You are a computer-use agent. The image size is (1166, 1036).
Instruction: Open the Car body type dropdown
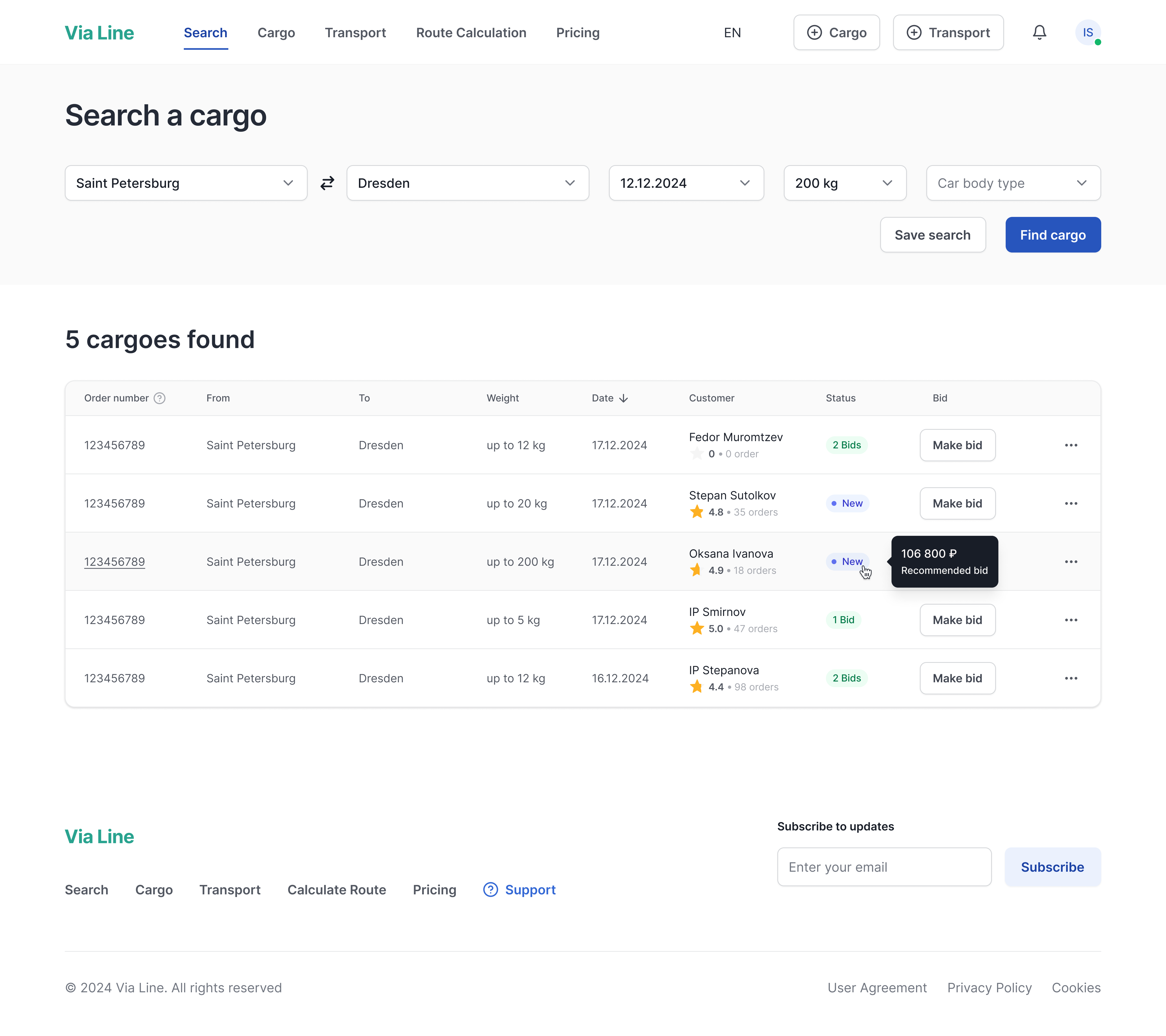point(1013,183)
